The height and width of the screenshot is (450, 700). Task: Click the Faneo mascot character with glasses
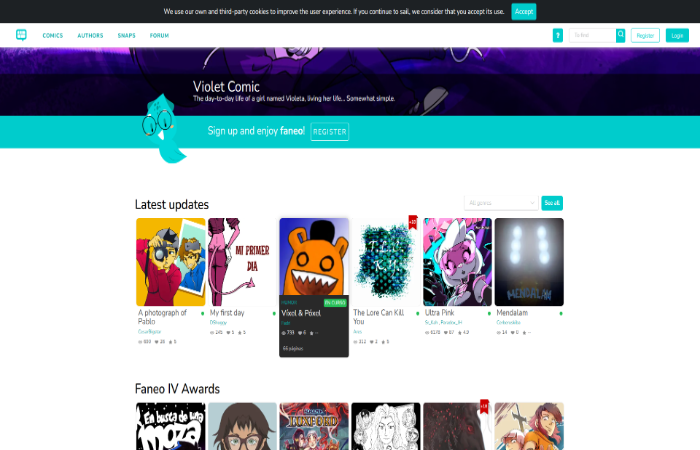pos(162,129)
